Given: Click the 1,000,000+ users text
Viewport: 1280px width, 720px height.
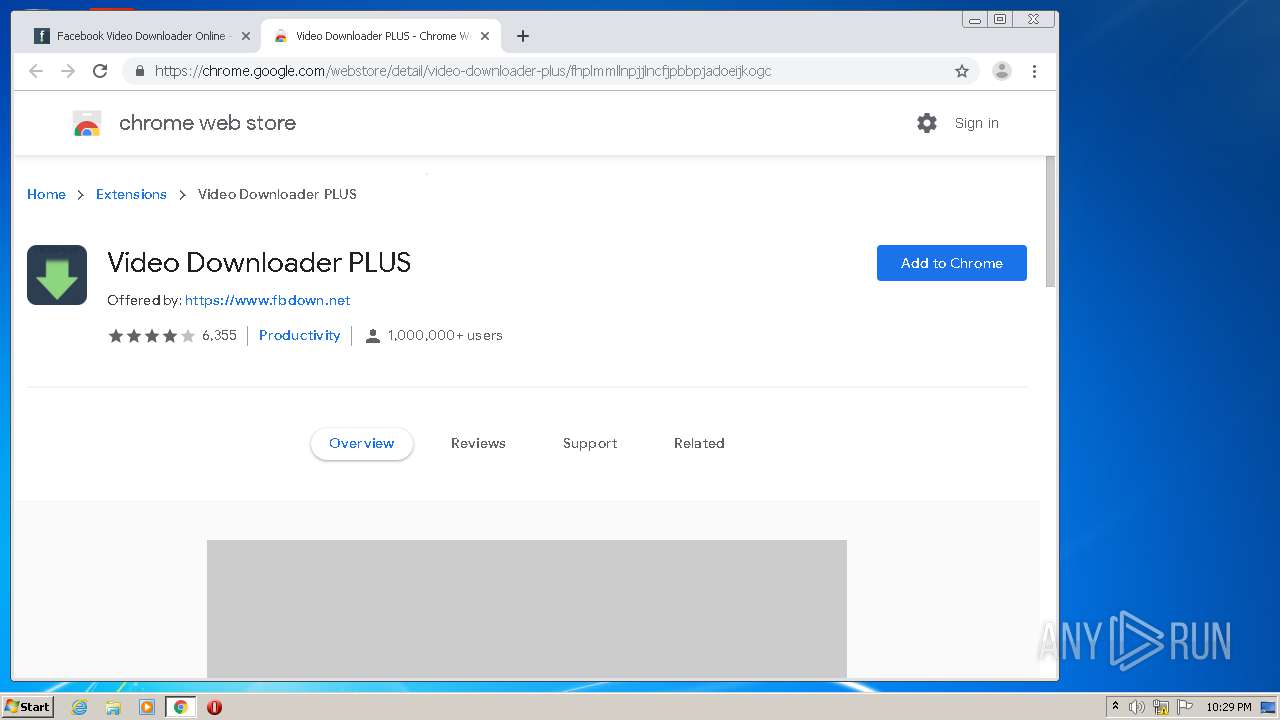Looking at the screenshot, I should click(x=445, y=336).
